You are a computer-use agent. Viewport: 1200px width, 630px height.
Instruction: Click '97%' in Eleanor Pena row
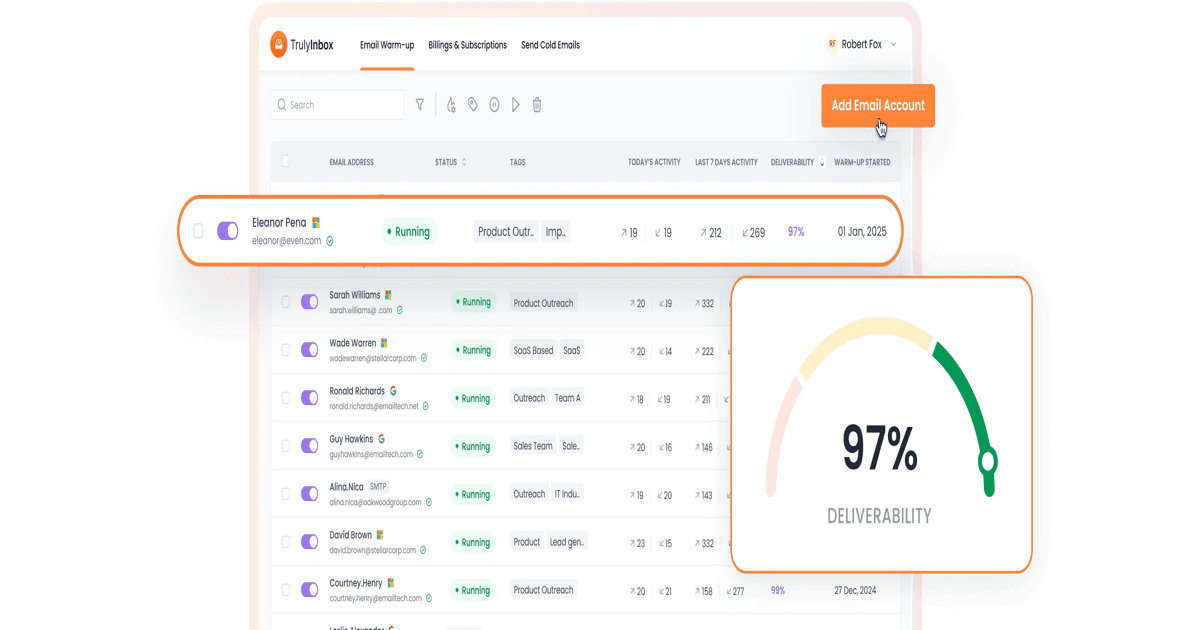pos(796,232)
